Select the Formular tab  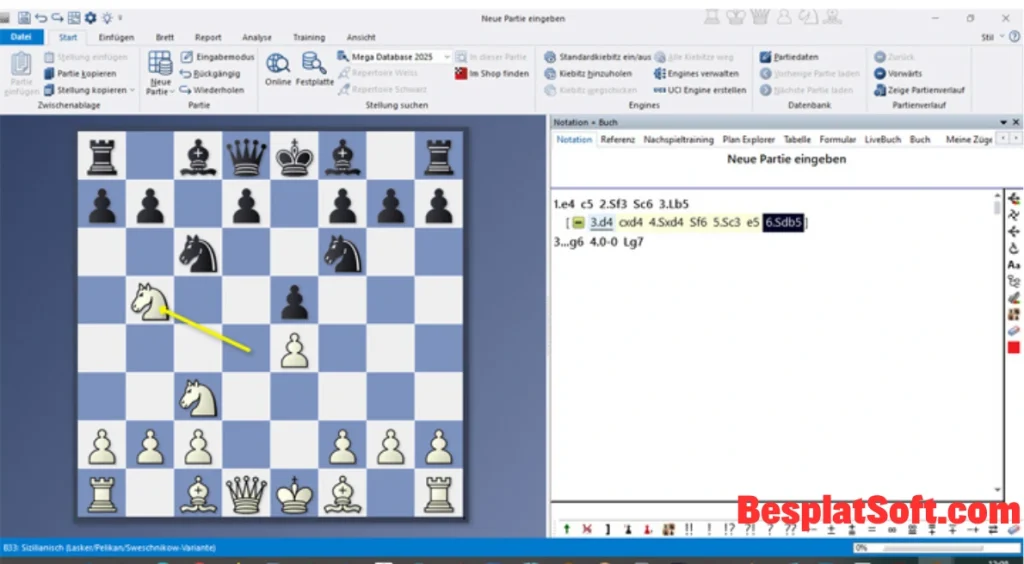click(x=838, y=140)
